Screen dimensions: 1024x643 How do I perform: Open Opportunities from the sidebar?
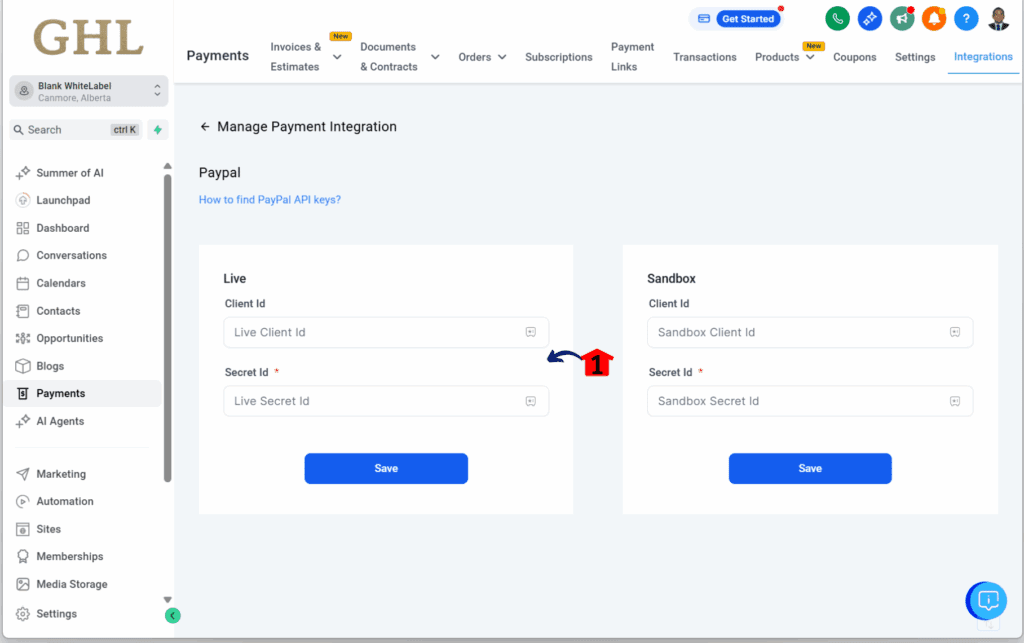click(x=69, y=338)
